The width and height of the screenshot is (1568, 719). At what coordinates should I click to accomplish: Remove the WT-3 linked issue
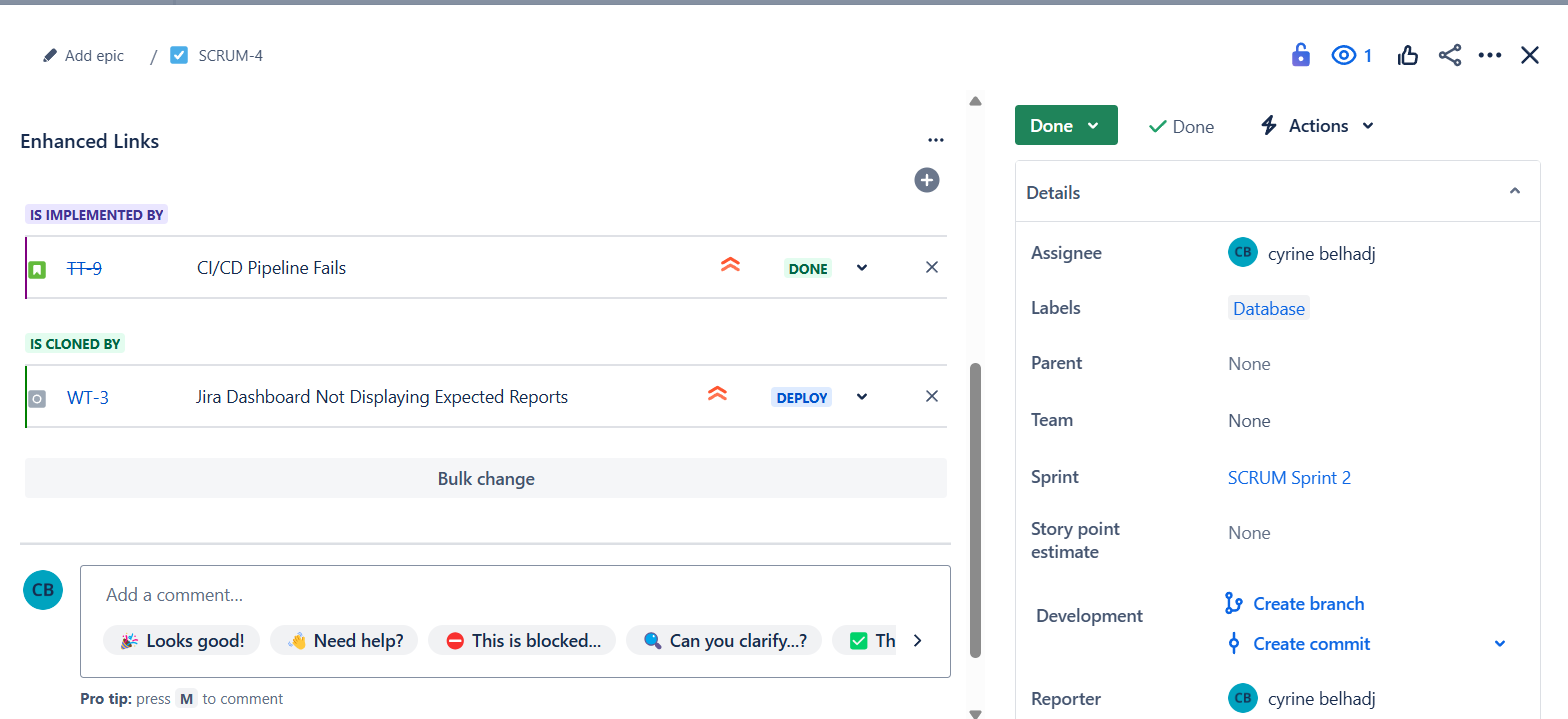[x=932, y=396]
